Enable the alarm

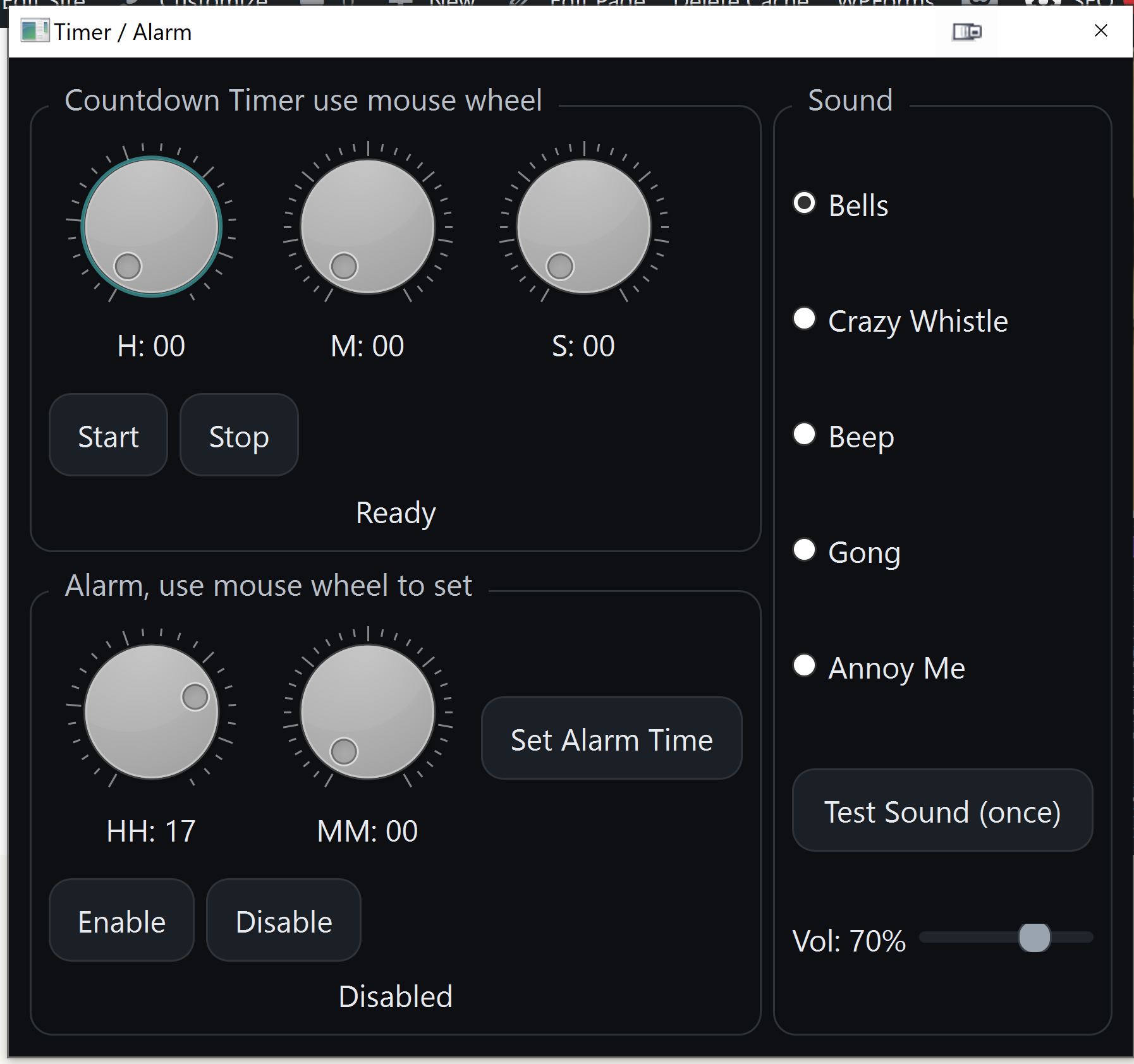pyautogui.click(x=121, y=921)
